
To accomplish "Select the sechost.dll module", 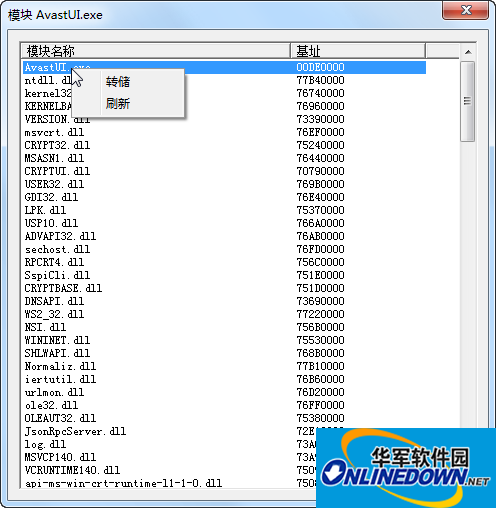I will tap(57, 249).
